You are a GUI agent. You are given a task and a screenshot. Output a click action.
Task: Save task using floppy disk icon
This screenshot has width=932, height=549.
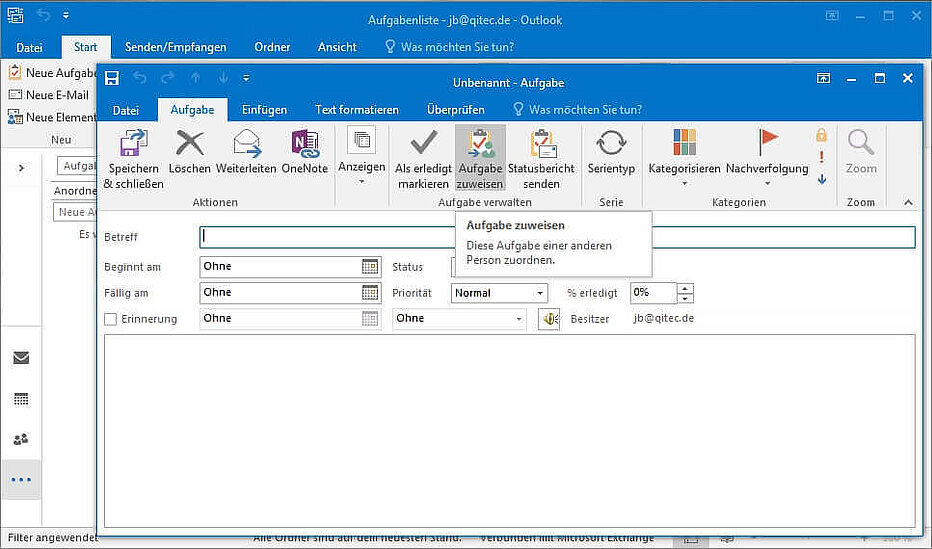[112, 78]
